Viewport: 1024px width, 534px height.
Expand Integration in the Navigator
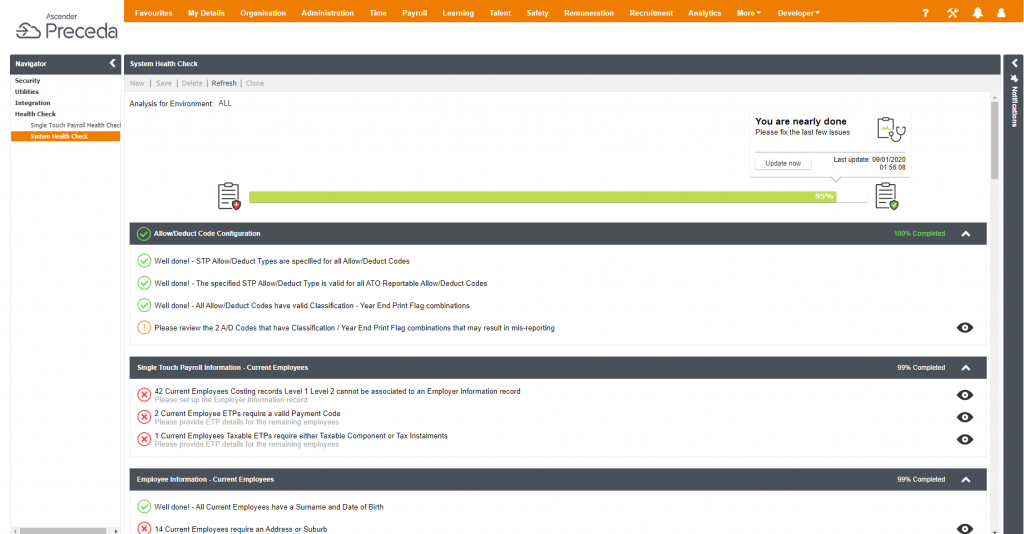pos(33,102)
